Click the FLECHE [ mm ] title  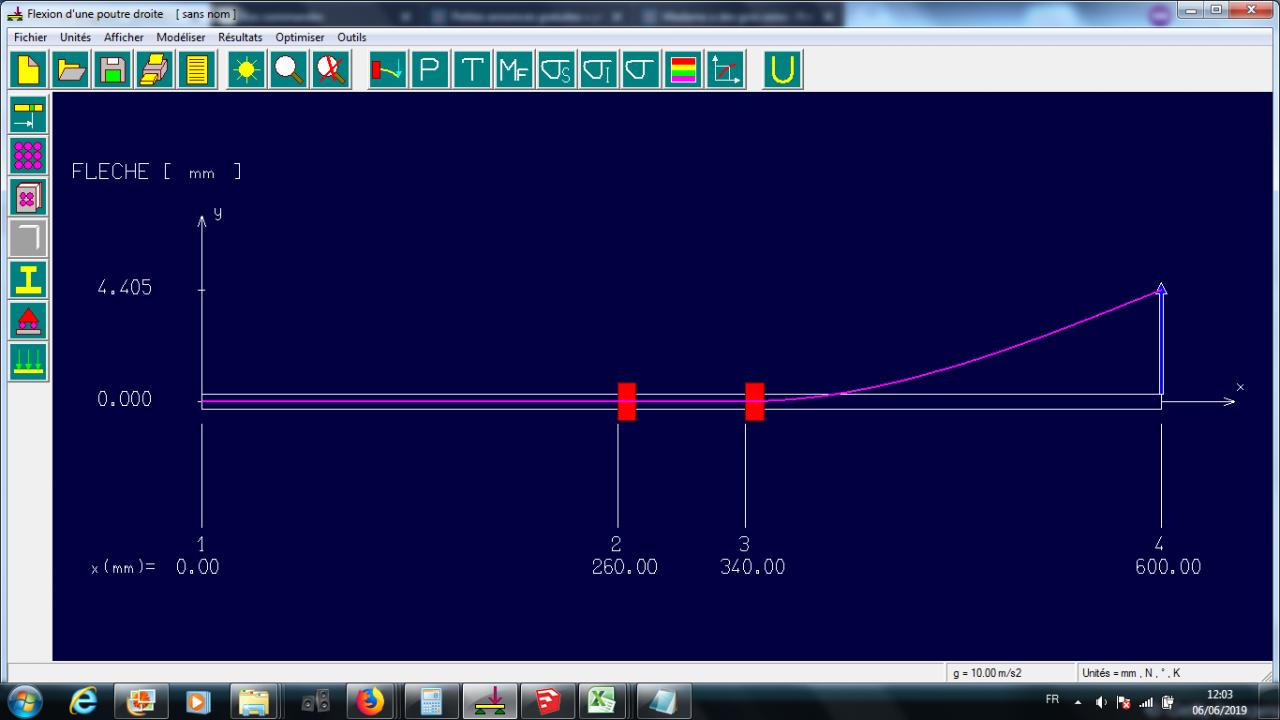tap(156, 172)
